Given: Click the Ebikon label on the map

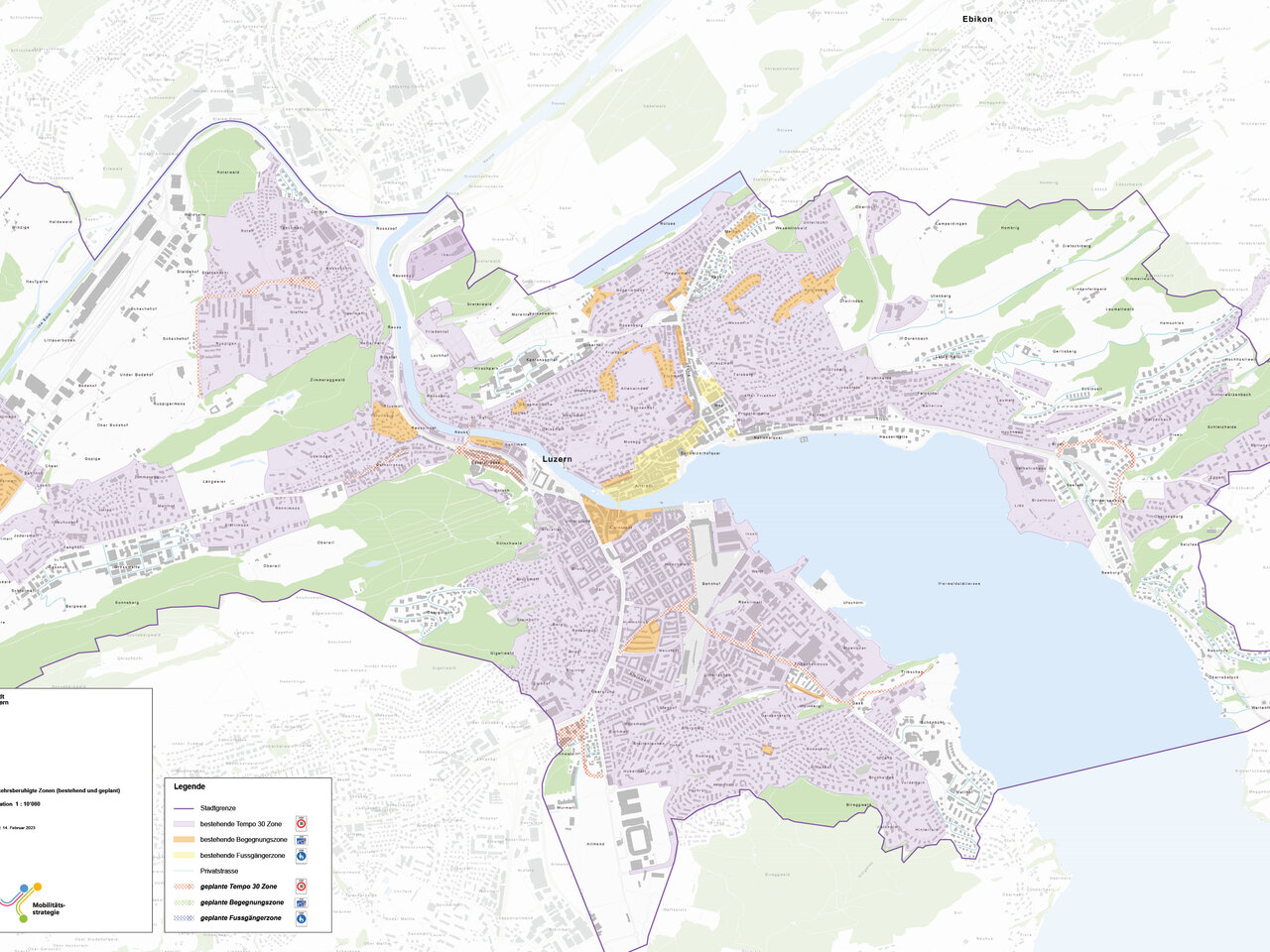Looking at the screenshot, I should [976, 19].
